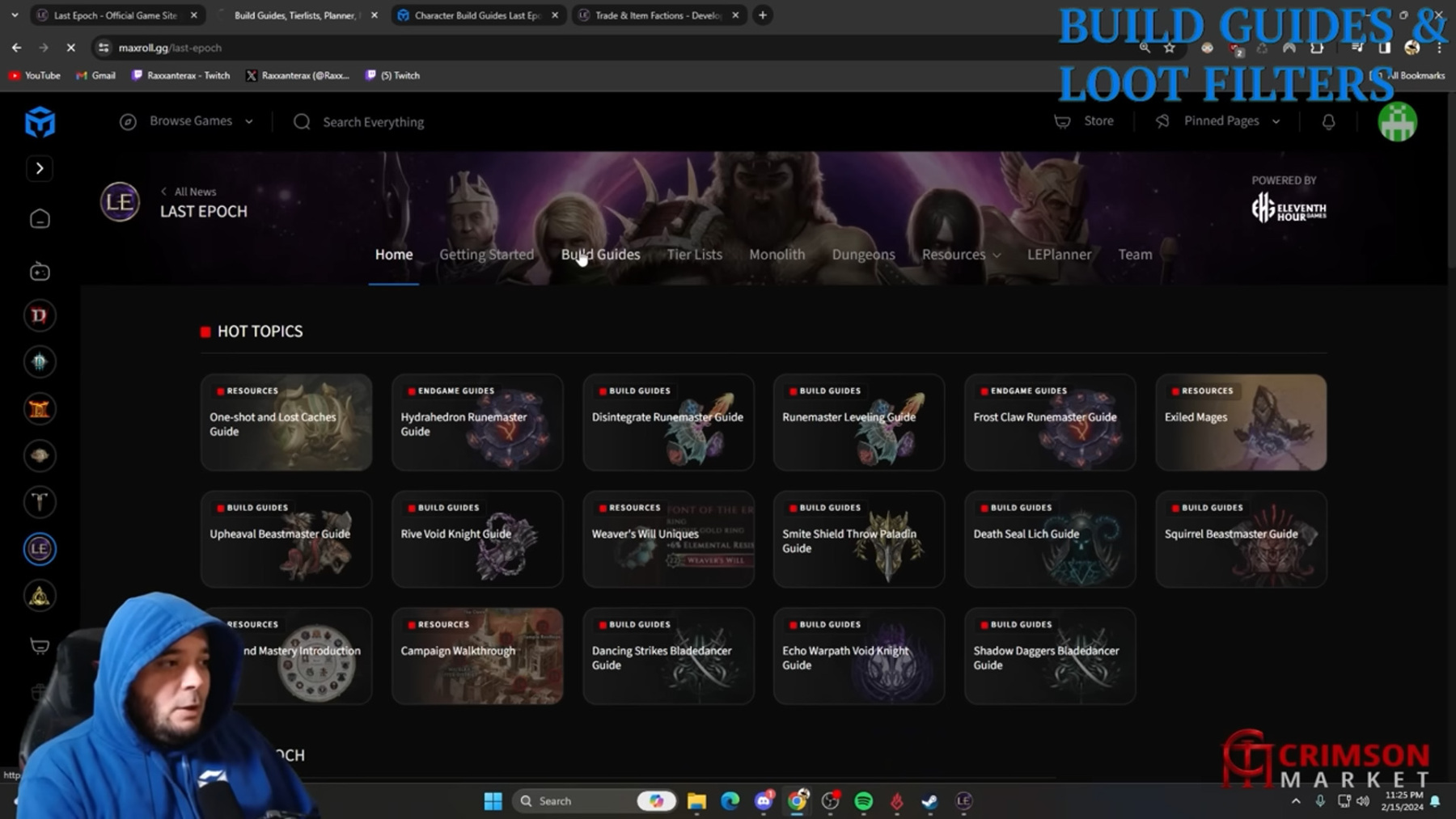Open the Browse Games dropdown
This screenshot has height=819, width=1456.
(187, 121)
